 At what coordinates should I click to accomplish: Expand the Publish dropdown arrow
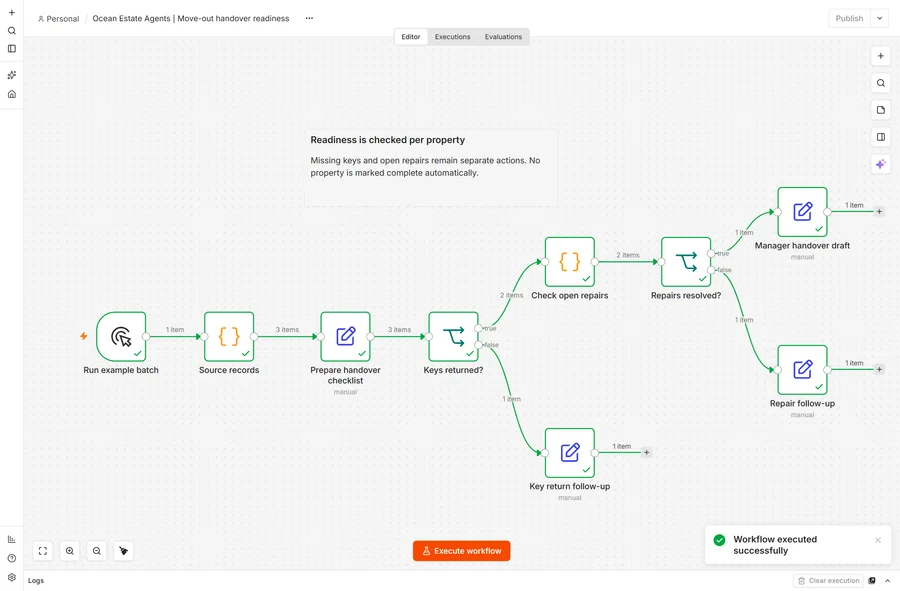[879, 18]
